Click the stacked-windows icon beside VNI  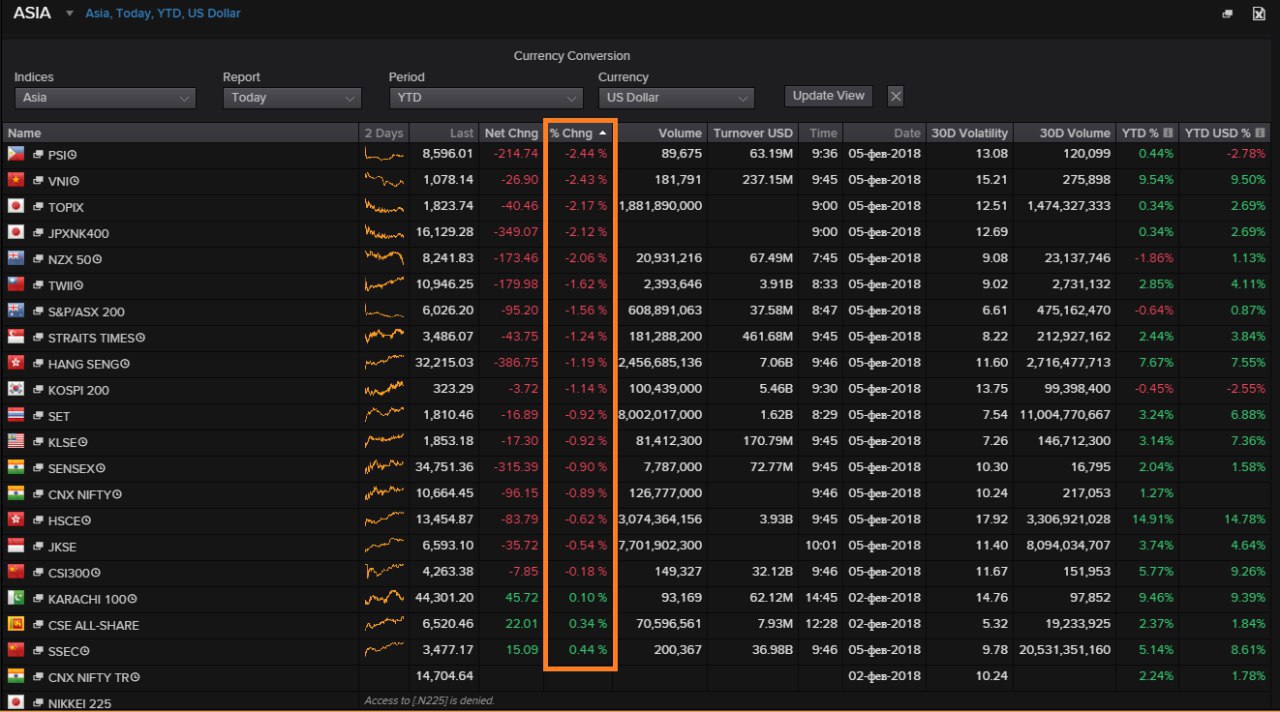pyautogui.click(x=38, y=181)
